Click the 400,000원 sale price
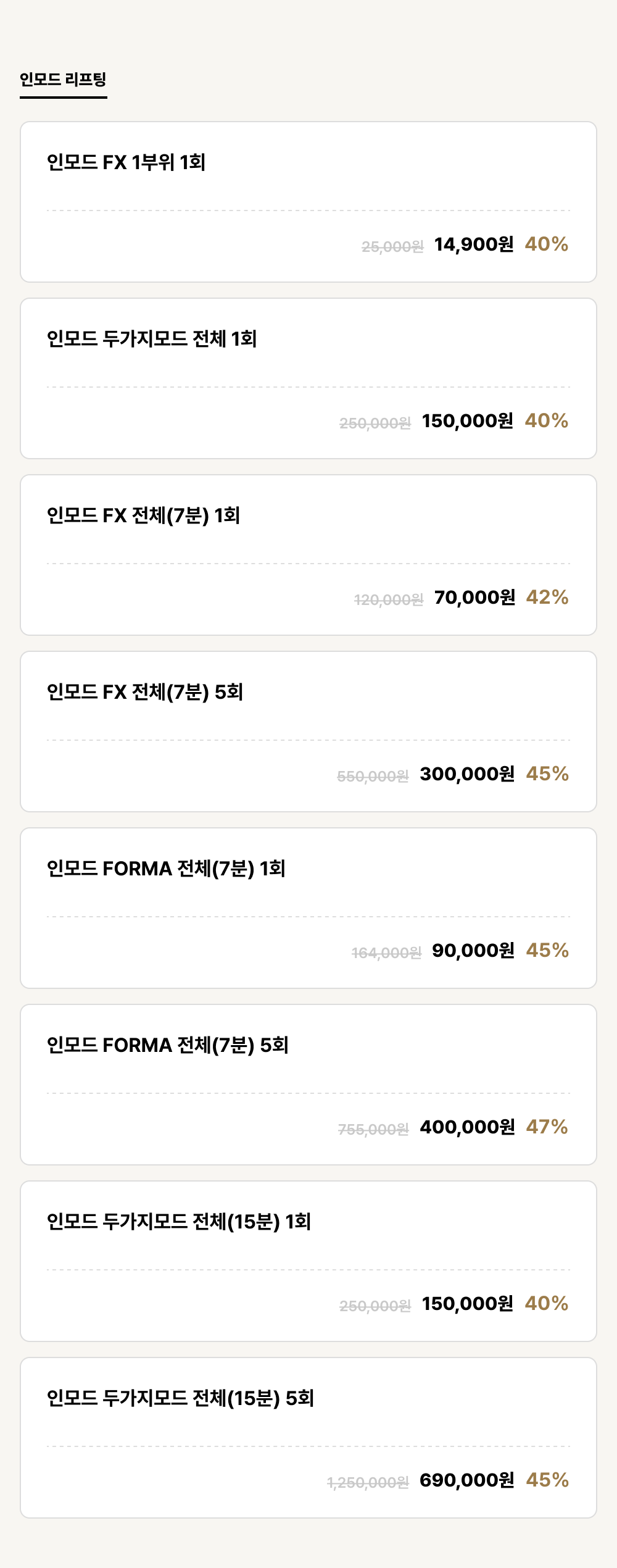The height and width of the screenshot is (1568, 617). tap(467, 1127)
